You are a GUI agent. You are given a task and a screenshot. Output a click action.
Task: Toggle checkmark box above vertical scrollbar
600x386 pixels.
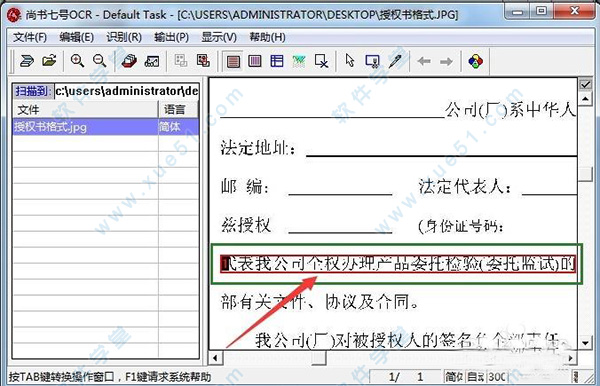coord(585,84)
